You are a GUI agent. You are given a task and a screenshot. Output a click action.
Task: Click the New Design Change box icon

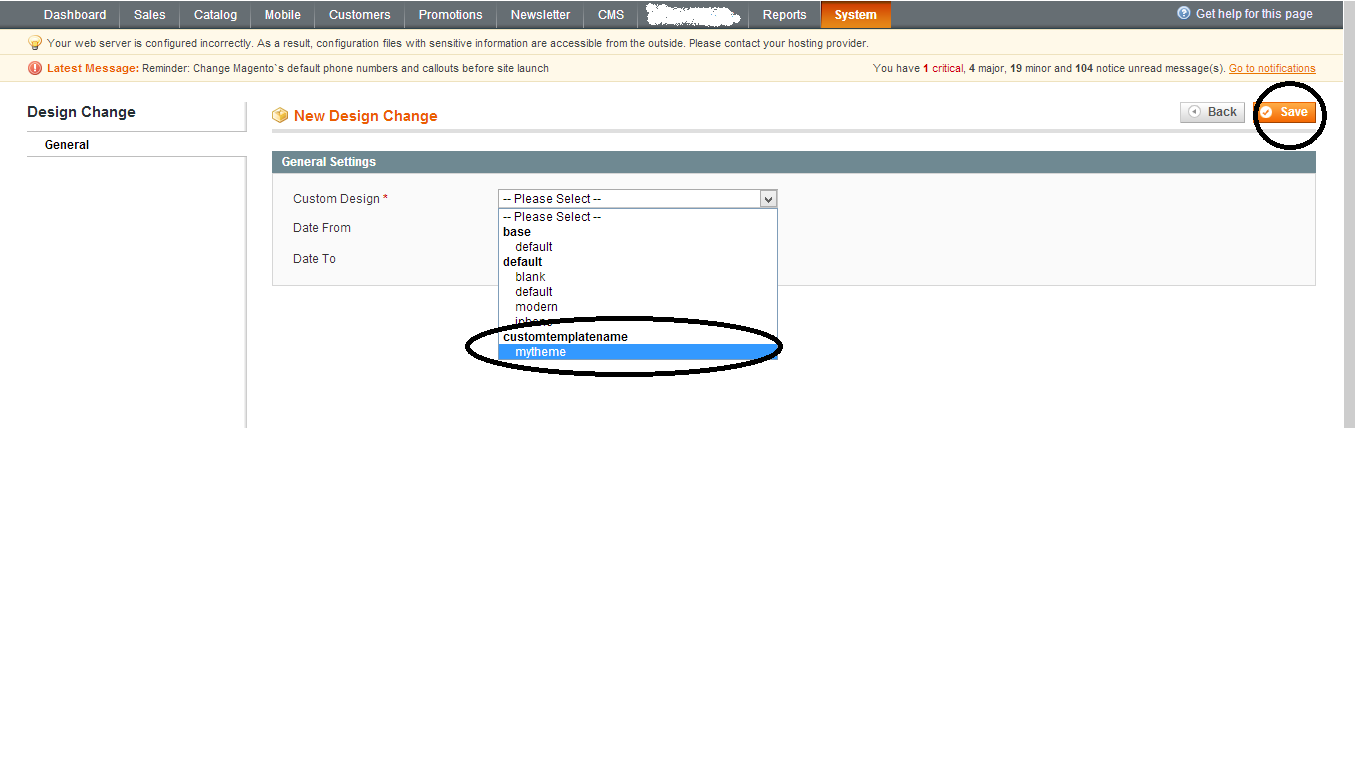pyautogui.click(x=280, y=116)
